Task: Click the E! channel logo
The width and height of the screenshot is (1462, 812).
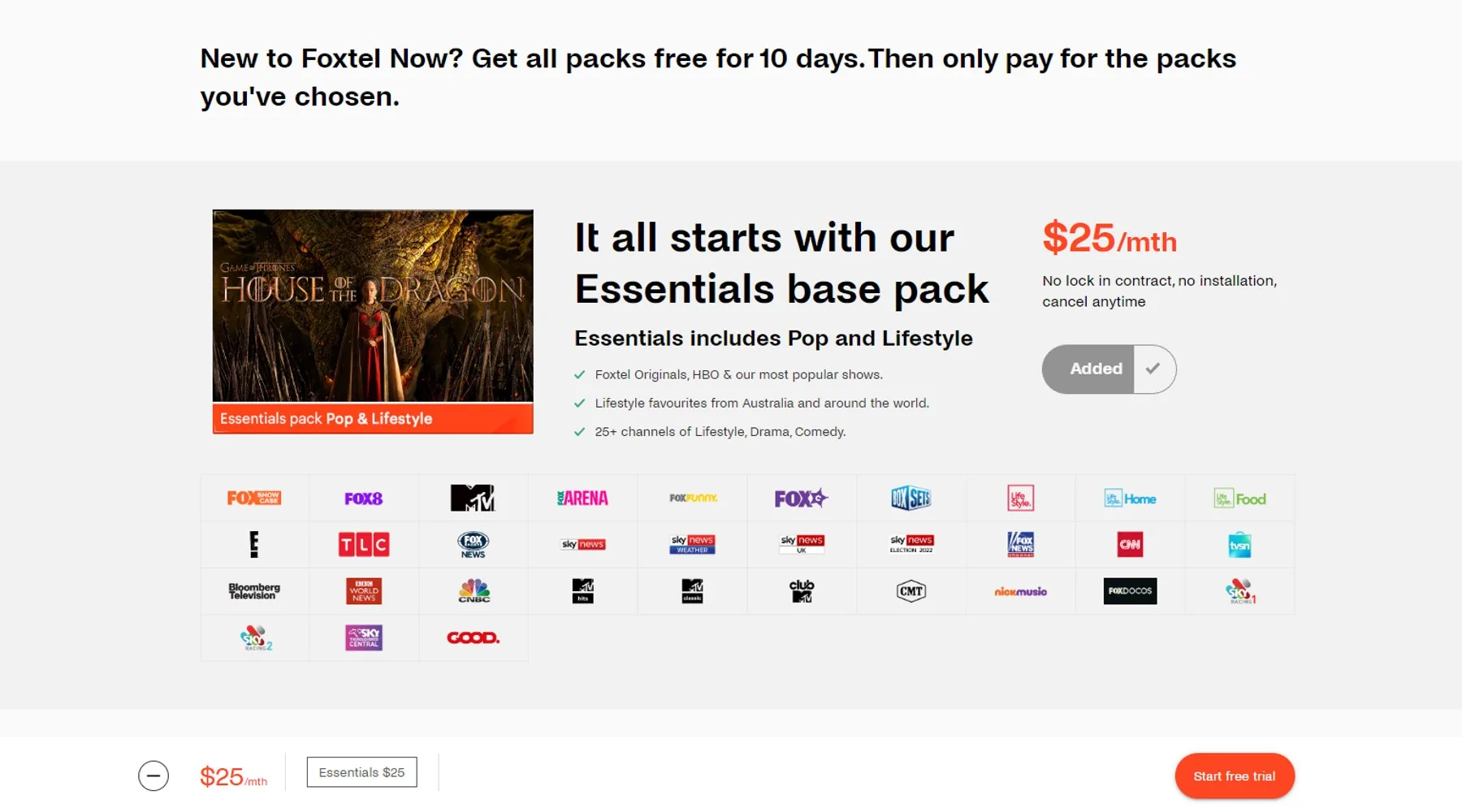Action: pyautogui.click(x=254, y=545)
